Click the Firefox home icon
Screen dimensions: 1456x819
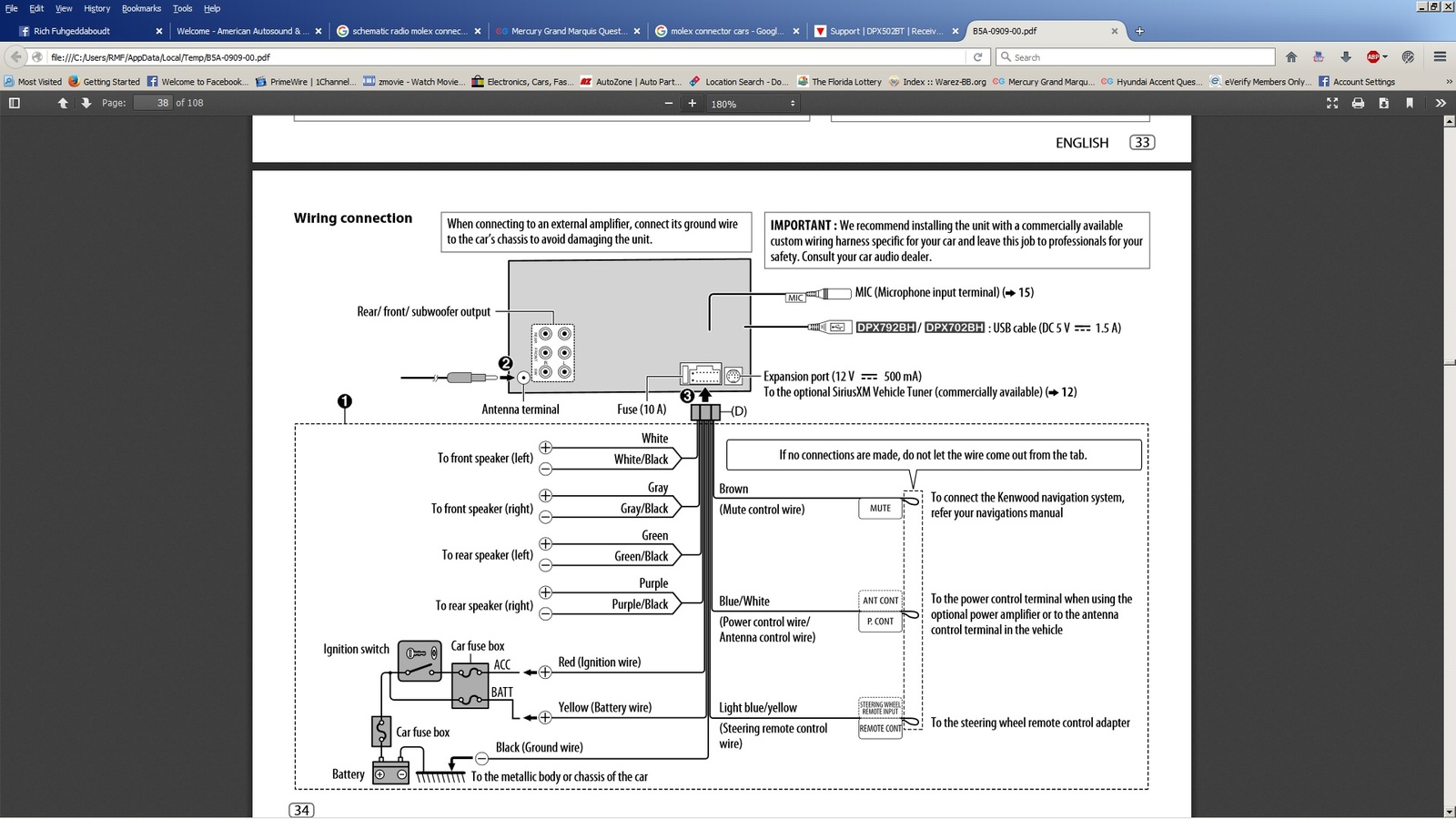coord(1291,56)
